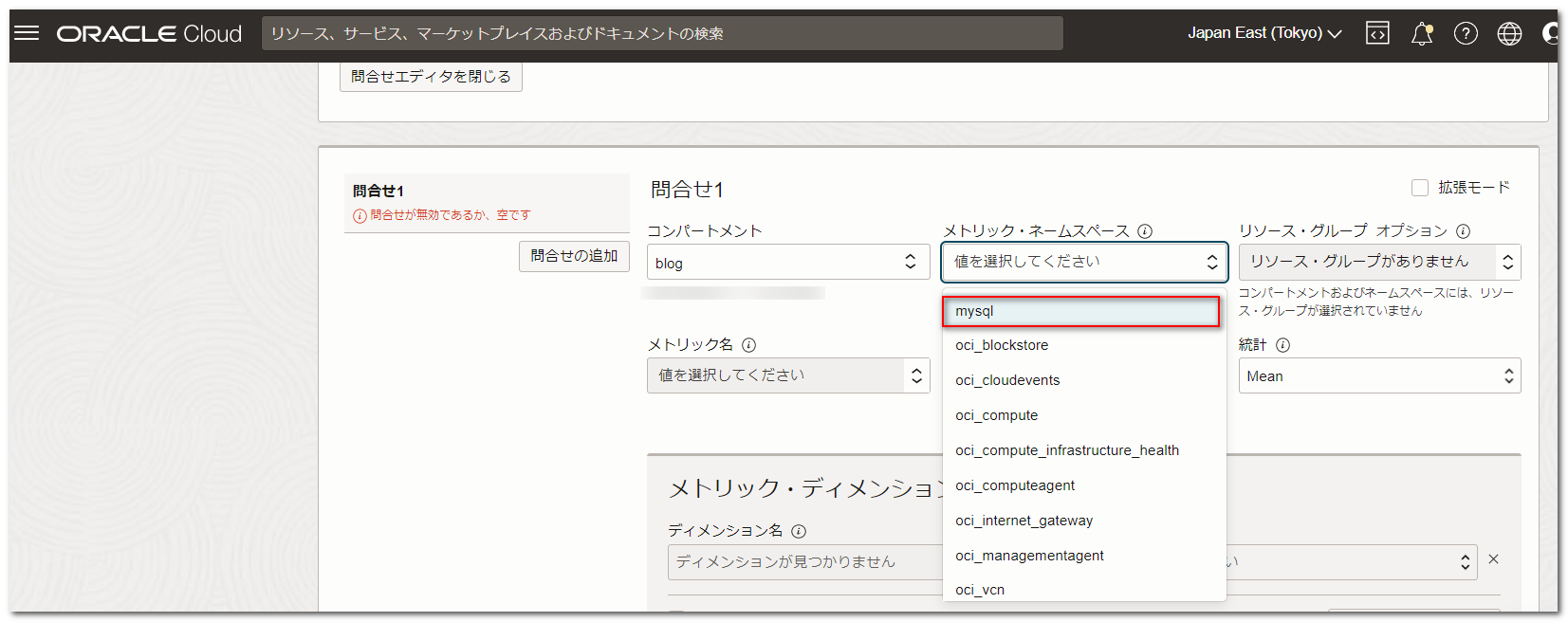
Task: Open the リソース・グループ dropdown
Action: tap(1379, 262)
